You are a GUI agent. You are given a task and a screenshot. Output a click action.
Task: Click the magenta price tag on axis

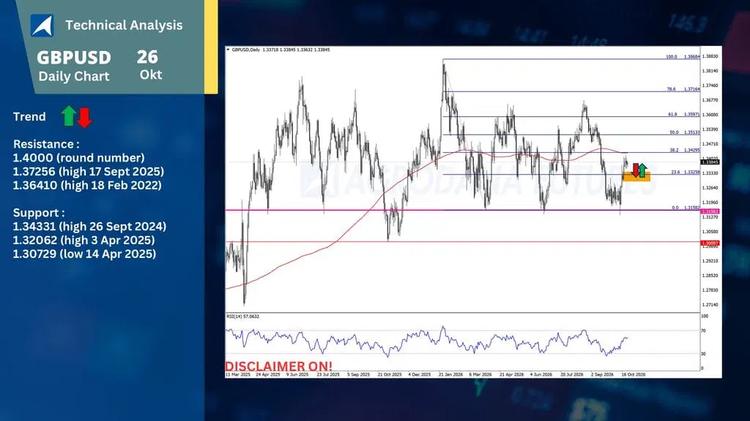point(710,211)
